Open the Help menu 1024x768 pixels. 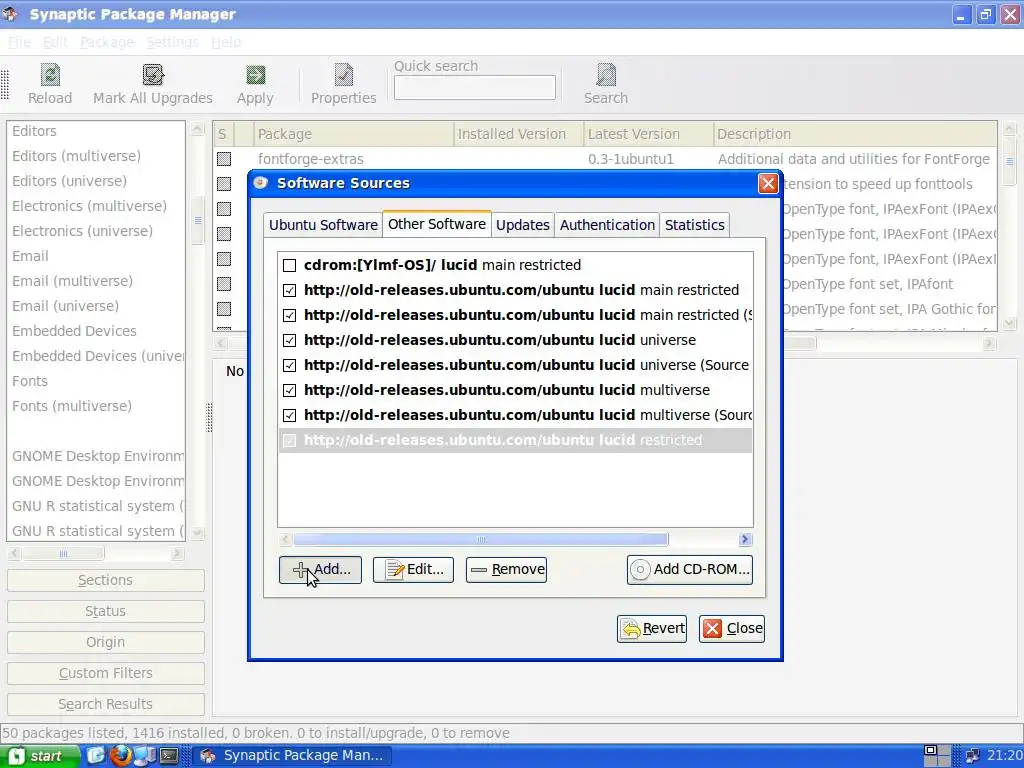coord(226,42)
